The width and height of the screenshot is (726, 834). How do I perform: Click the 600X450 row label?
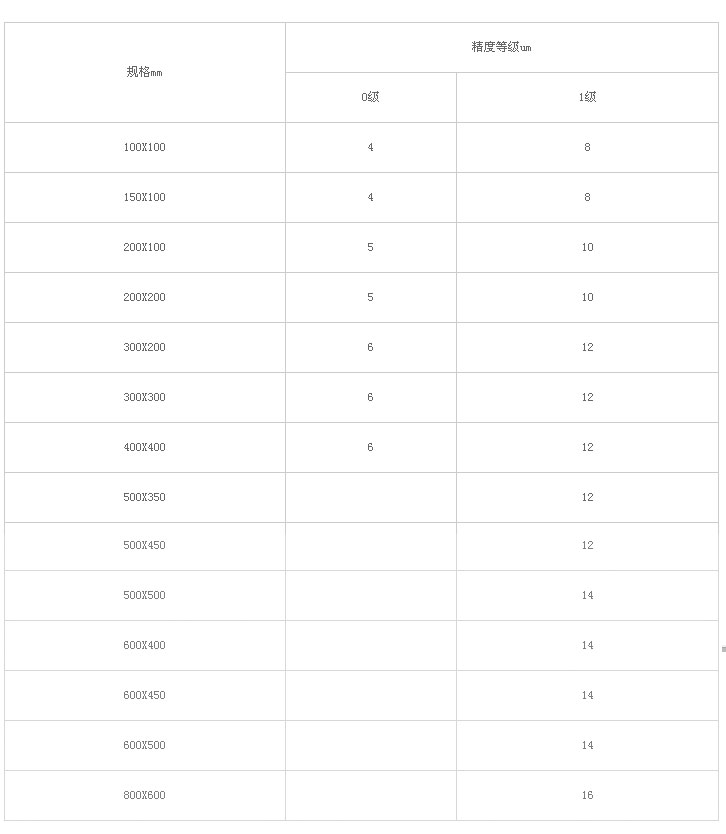[145, 696]
